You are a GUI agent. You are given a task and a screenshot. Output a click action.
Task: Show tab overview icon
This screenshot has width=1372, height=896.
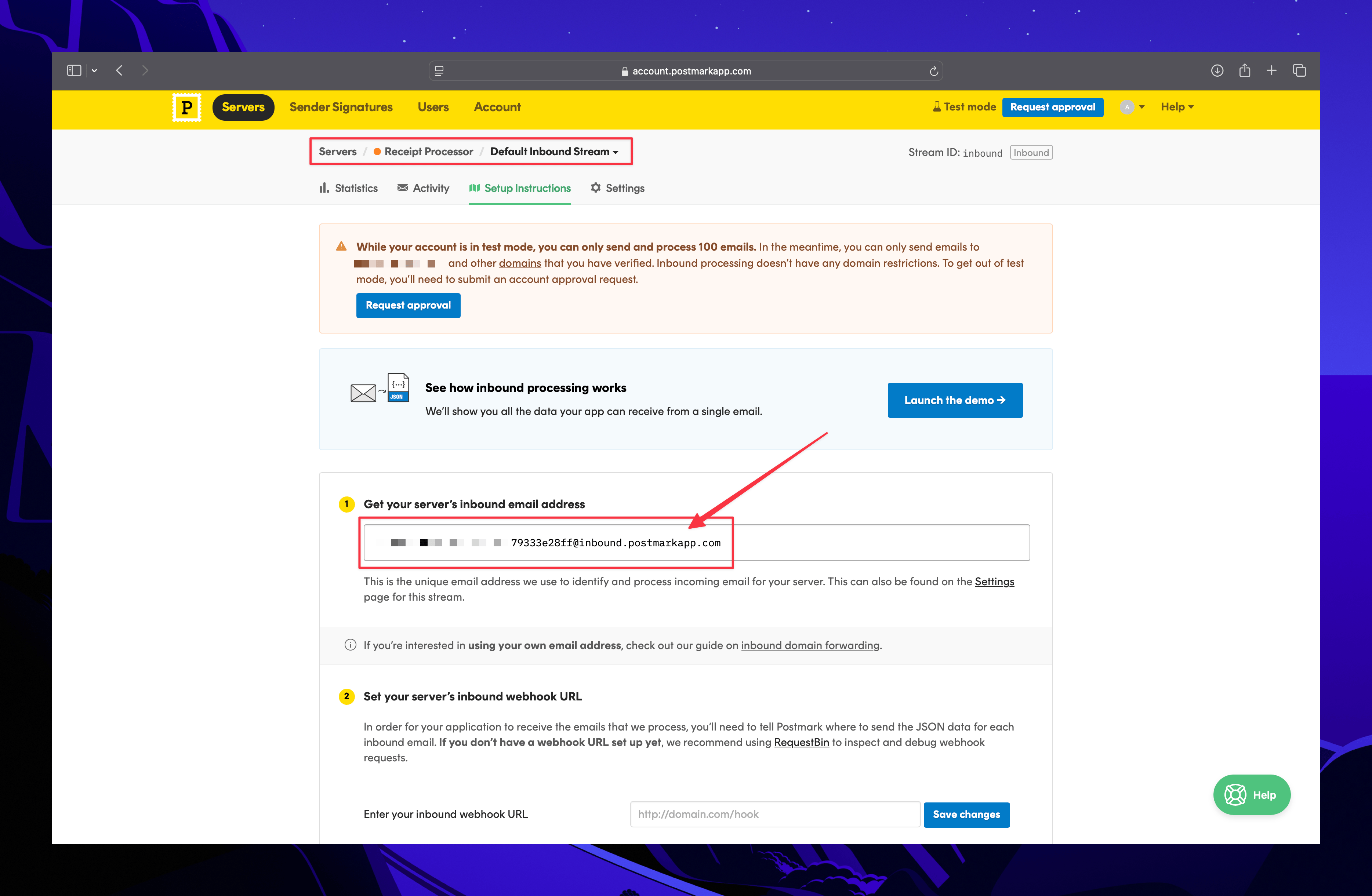click(x=1299, y=70)
